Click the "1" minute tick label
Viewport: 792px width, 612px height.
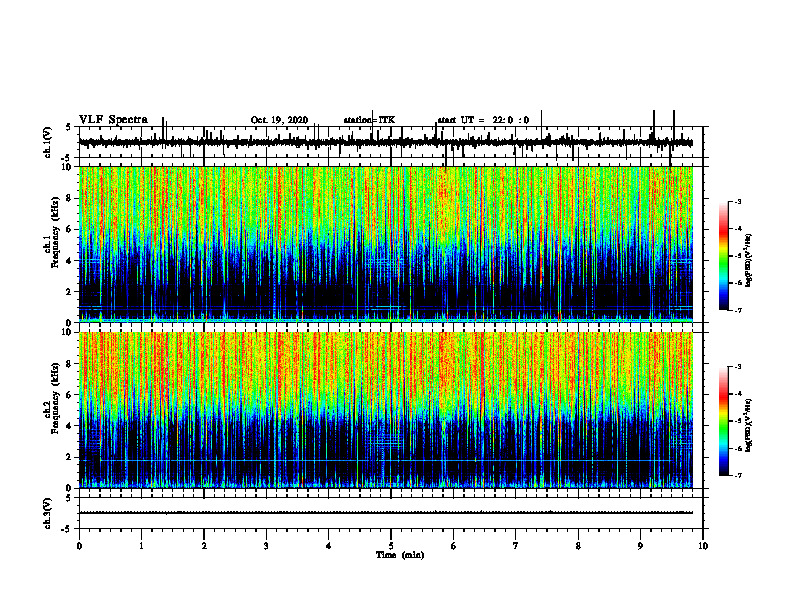pyautogui.click(x=141, y=546)
